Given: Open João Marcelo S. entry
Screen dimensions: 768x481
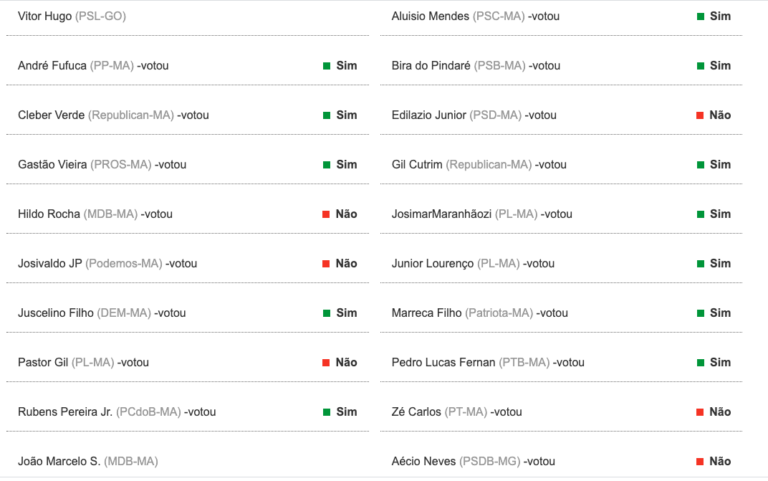Looking at the screenshot, I should tap(59, 461).
